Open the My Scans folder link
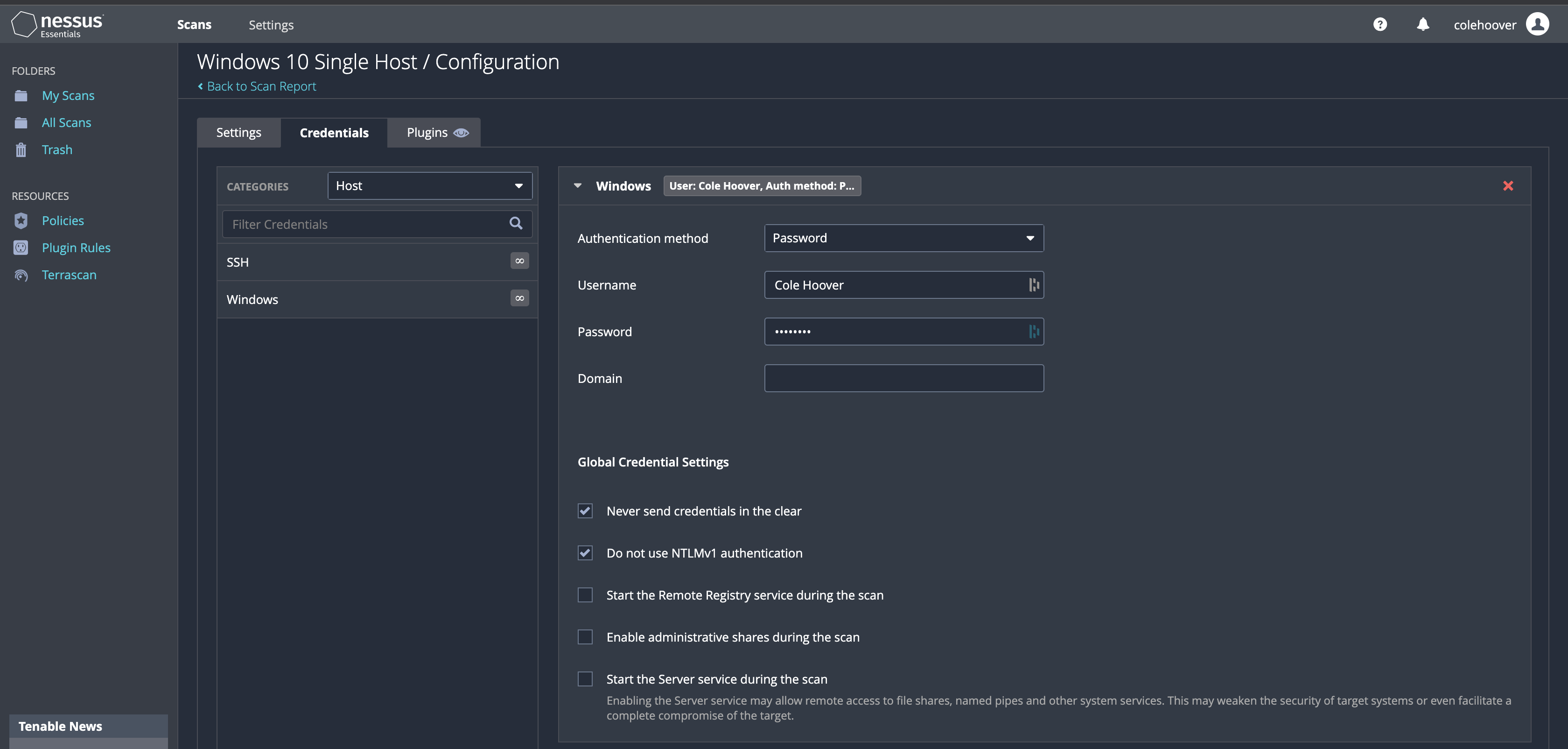The image size is (1568, 749). (x=68, y=96)
